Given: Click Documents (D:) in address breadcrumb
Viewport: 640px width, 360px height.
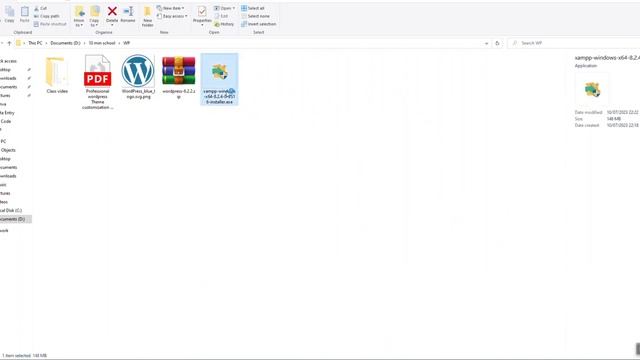Looking at the screenshot, I should tap(65, 43).
